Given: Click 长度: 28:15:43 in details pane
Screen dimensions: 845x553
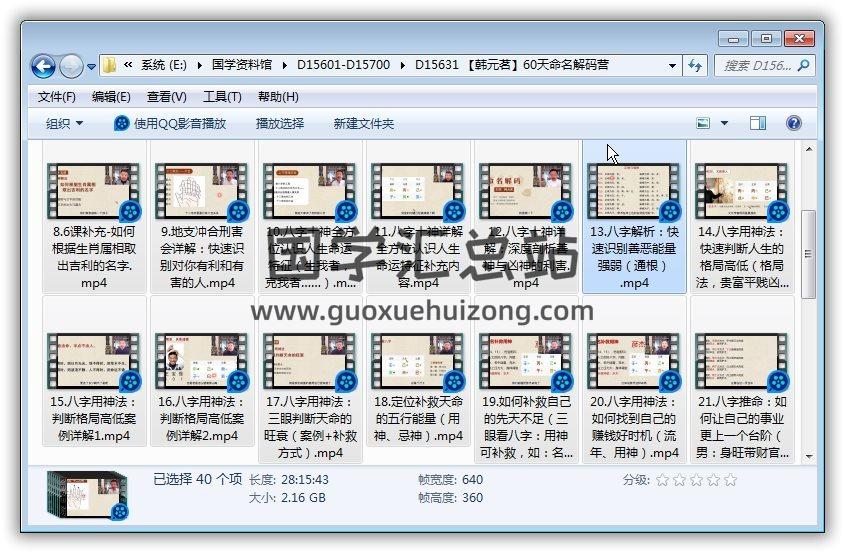Looking at the screenshot, I should coord(289,480).
